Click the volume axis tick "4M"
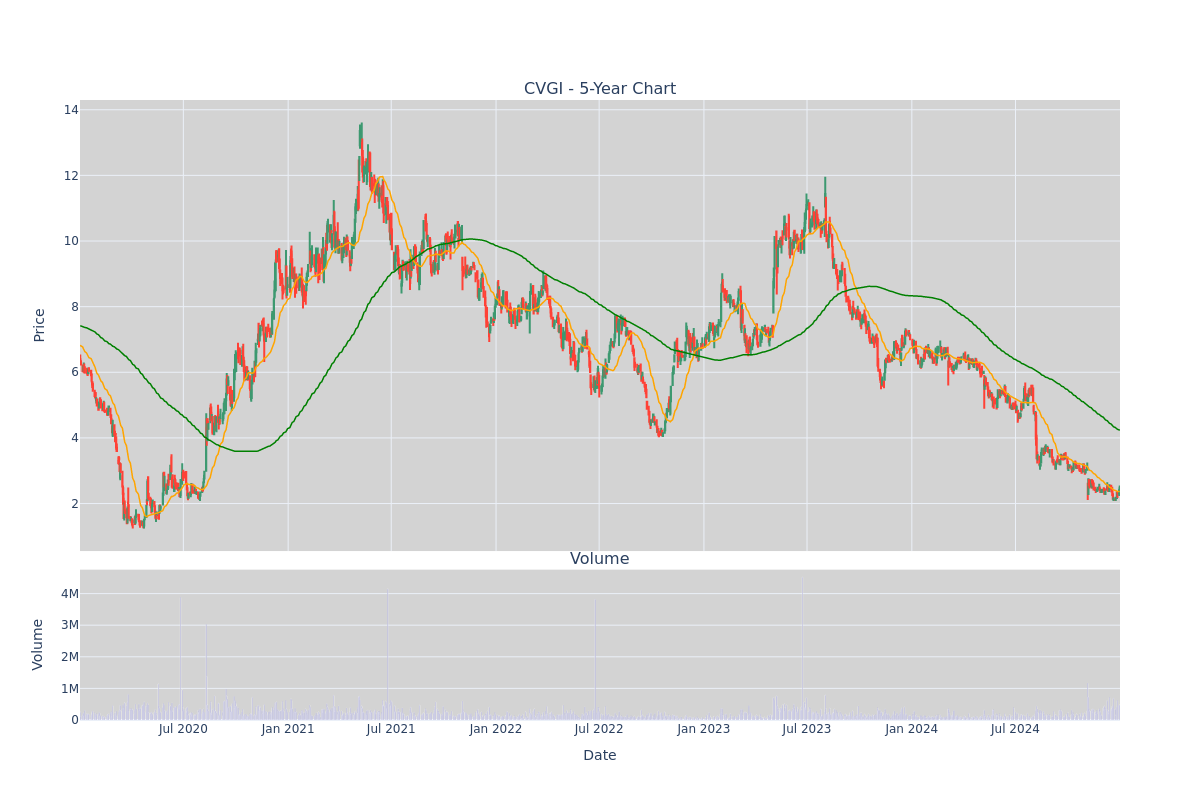 coord(70,594)
